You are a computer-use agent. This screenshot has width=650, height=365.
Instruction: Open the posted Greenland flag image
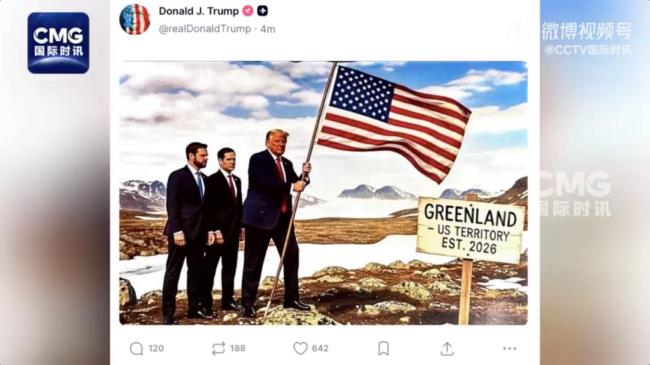pyautogui.click(x=323, y=193)
